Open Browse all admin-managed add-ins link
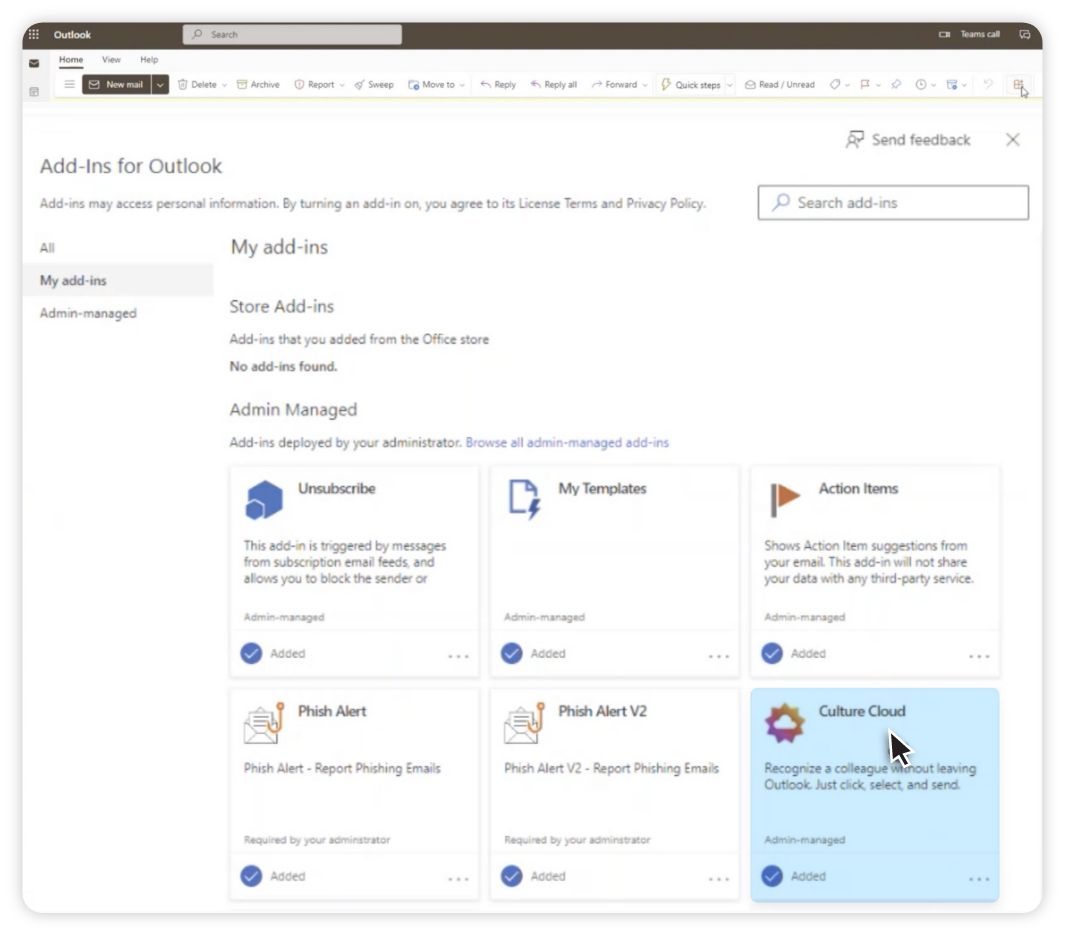This screenshot has width=1065, height=936. tap(567, 442)
